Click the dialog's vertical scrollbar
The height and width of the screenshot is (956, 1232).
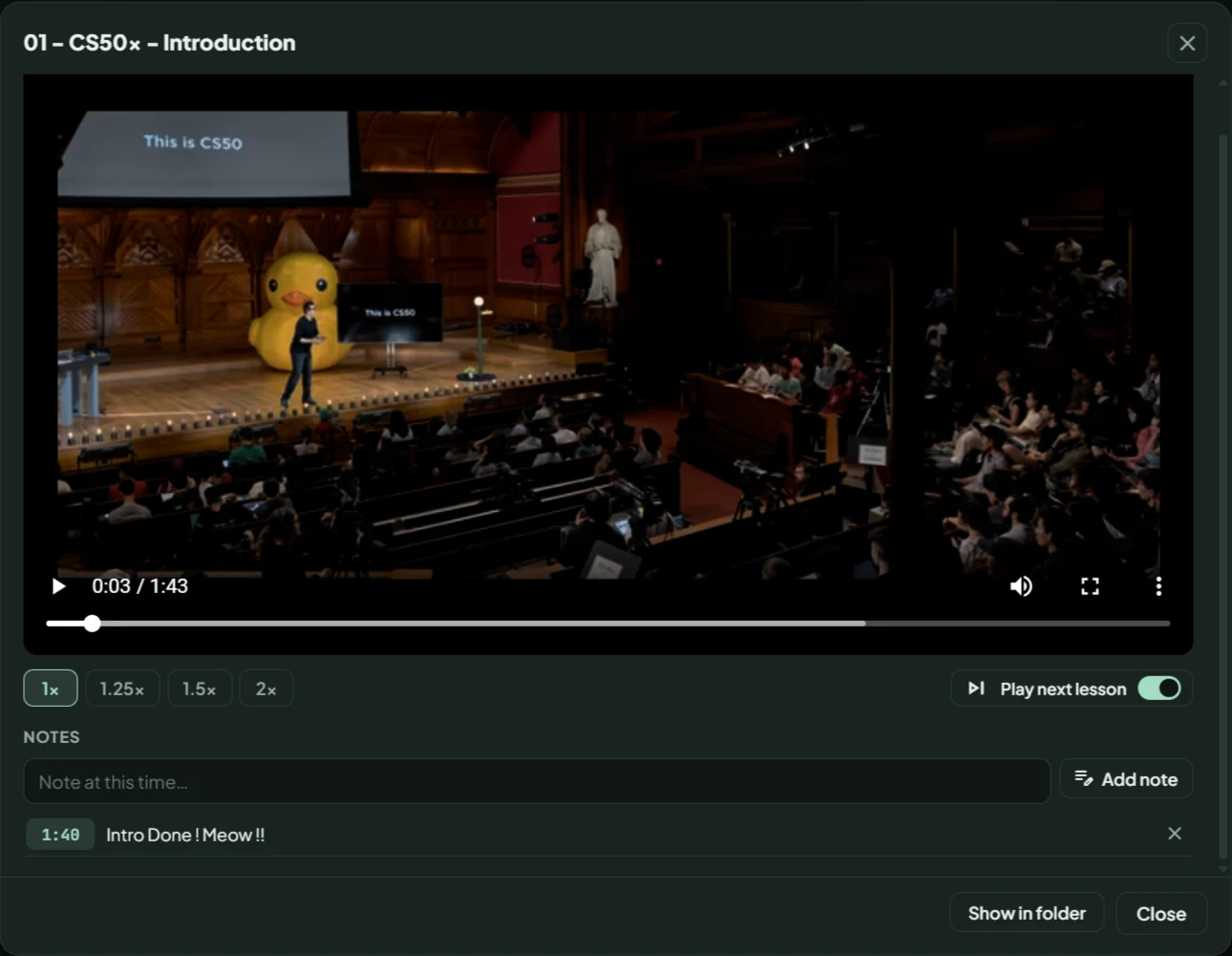(1223, 497)
